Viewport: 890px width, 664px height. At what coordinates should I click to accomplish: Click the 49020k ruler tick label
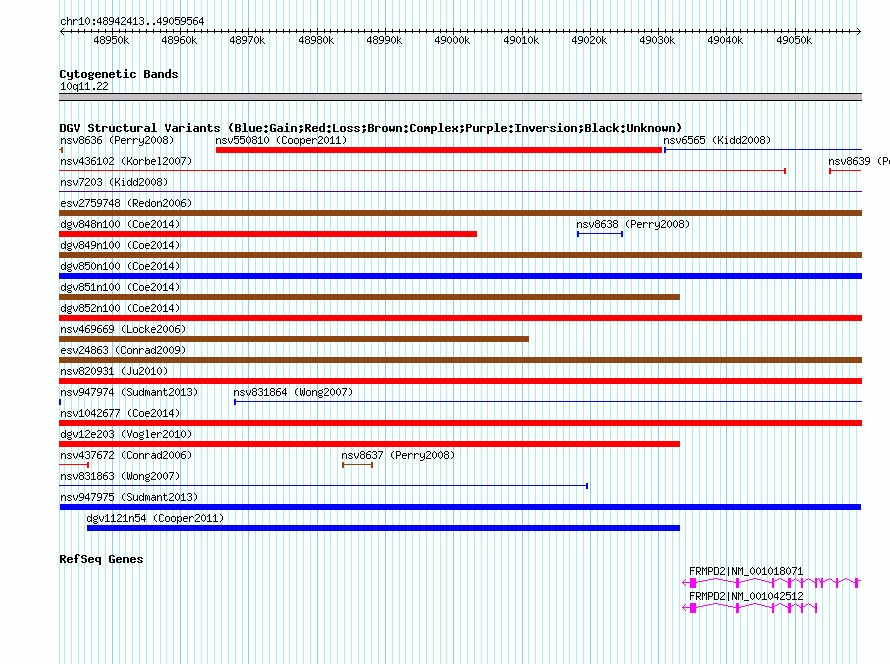tap(589, 40)
